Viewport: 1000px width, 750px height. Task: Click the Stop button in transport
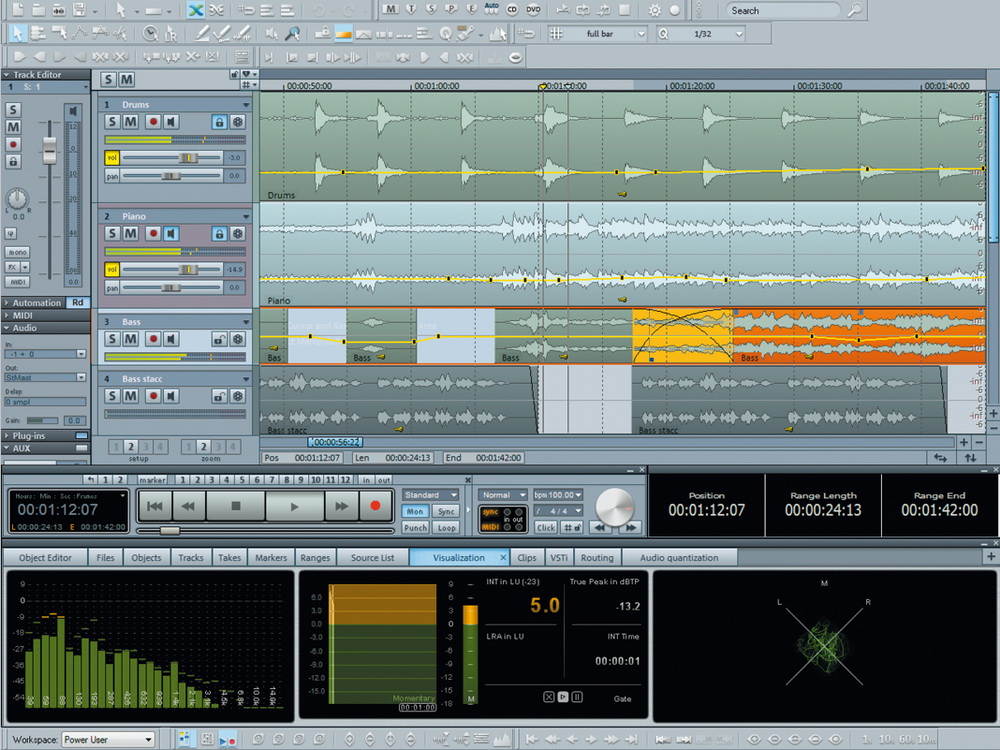pyautogui.click(x=236, y=507)
